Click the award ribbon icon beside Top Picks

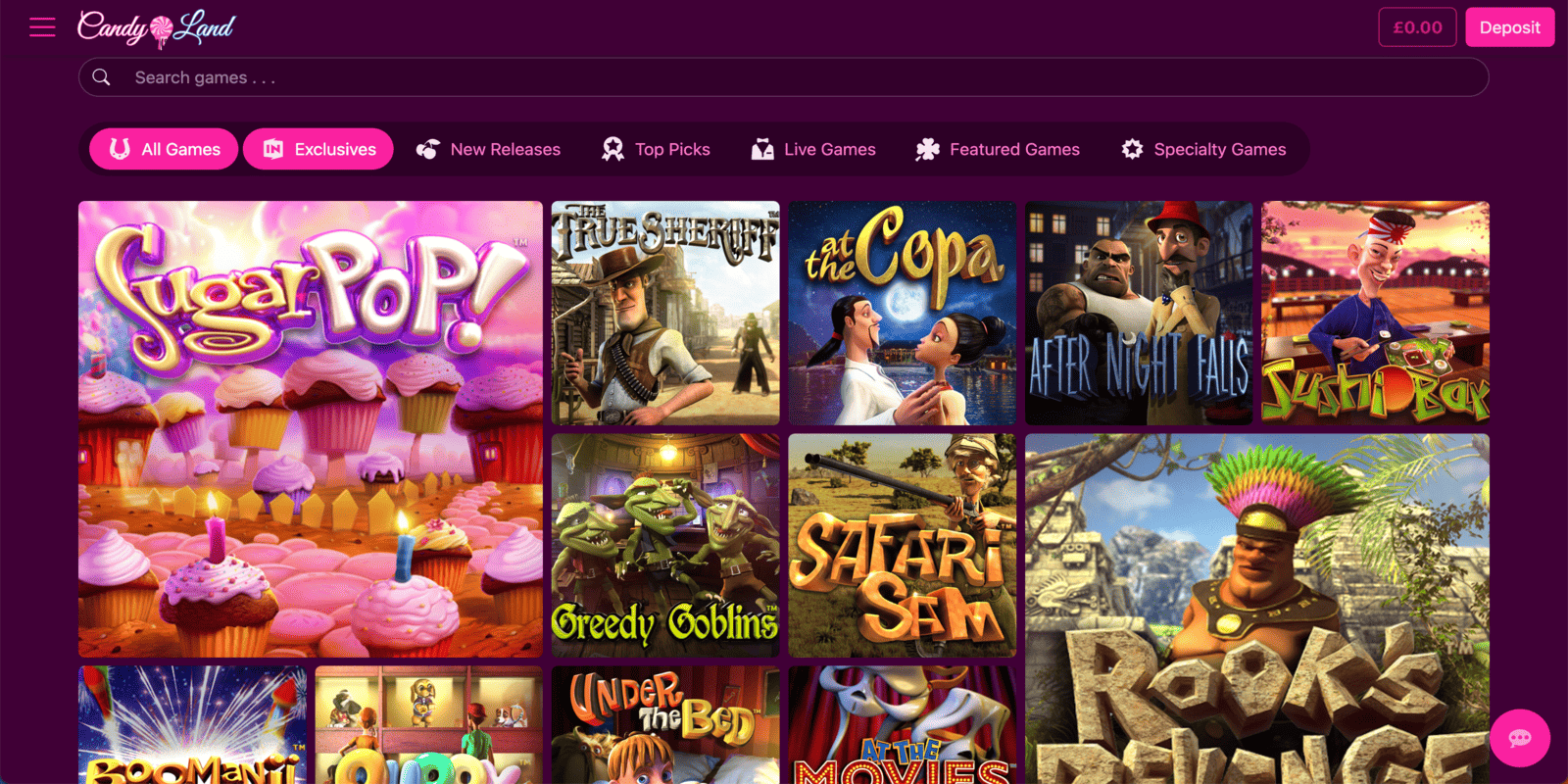click(x=612, y=149)
